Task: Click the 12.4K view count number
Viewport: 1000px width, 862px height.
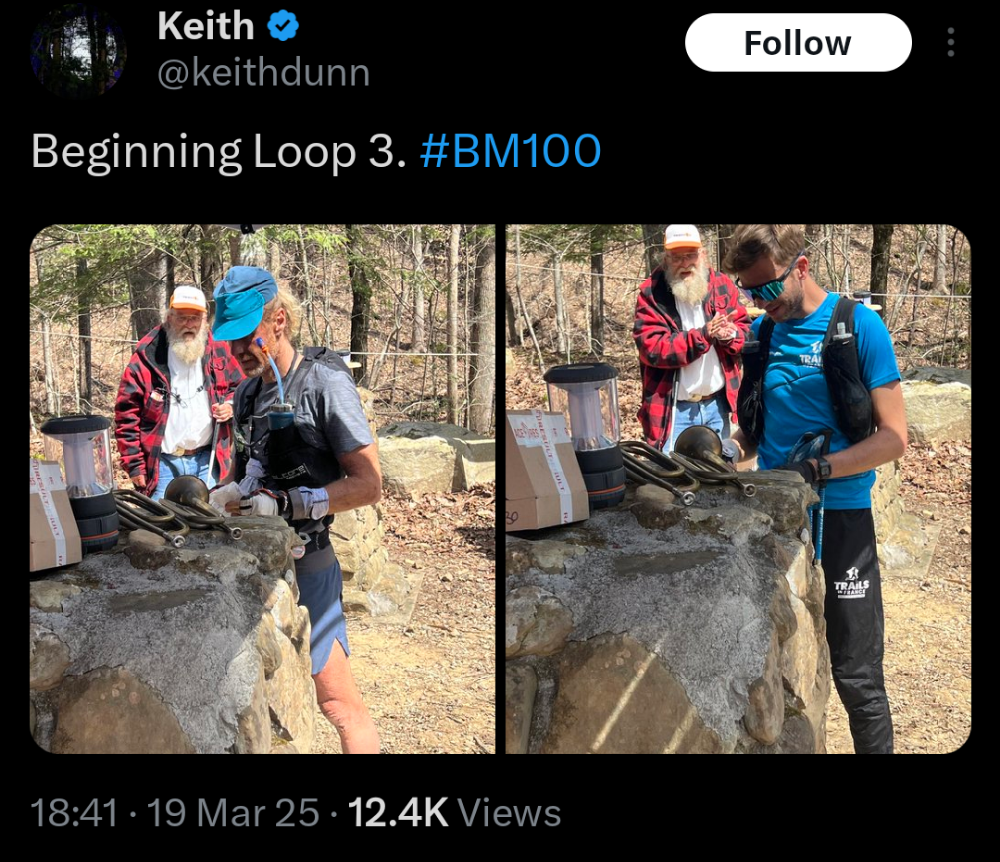Action: (x=398, y=812)
